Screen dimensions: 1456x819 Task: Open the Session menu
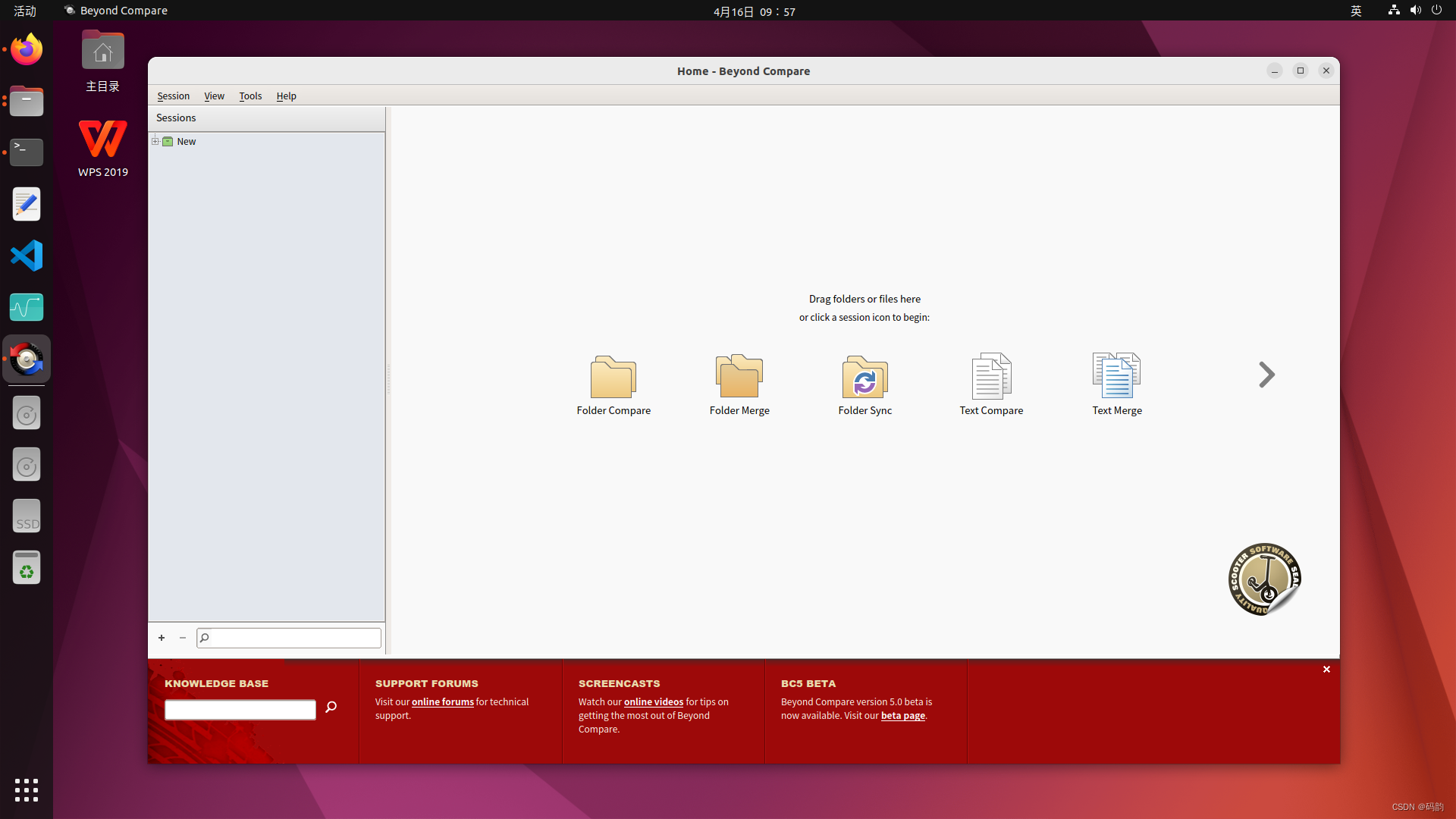(173, 96)
